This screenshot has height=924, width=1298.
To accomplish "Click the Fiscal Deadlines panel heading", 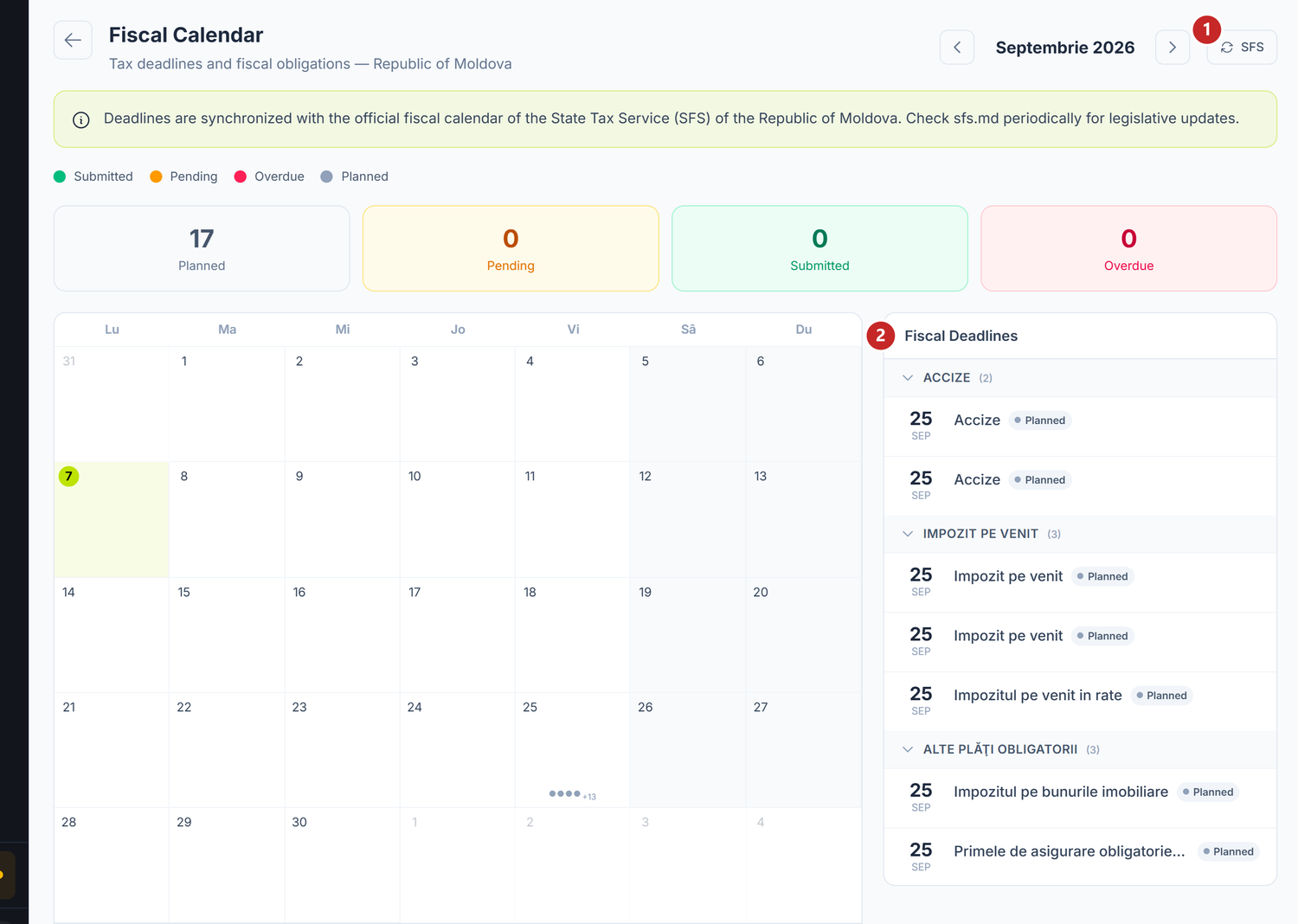I will (961, 336).
